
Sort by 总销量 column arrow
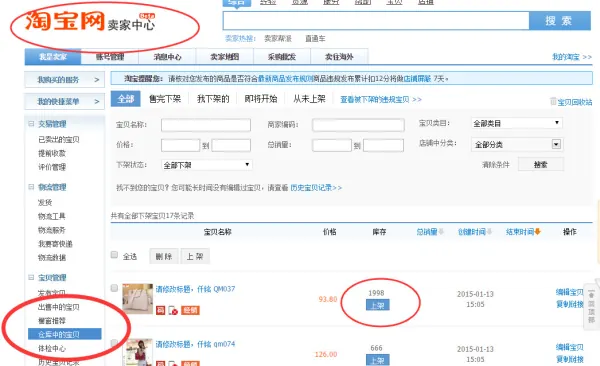click(x=441, y=232)
